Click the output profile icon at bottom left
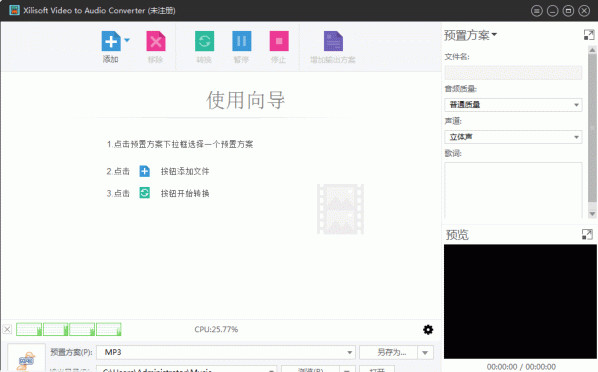The height and width of the screenshot is (372, 598). pyautogui.click(x=26, y=359)
